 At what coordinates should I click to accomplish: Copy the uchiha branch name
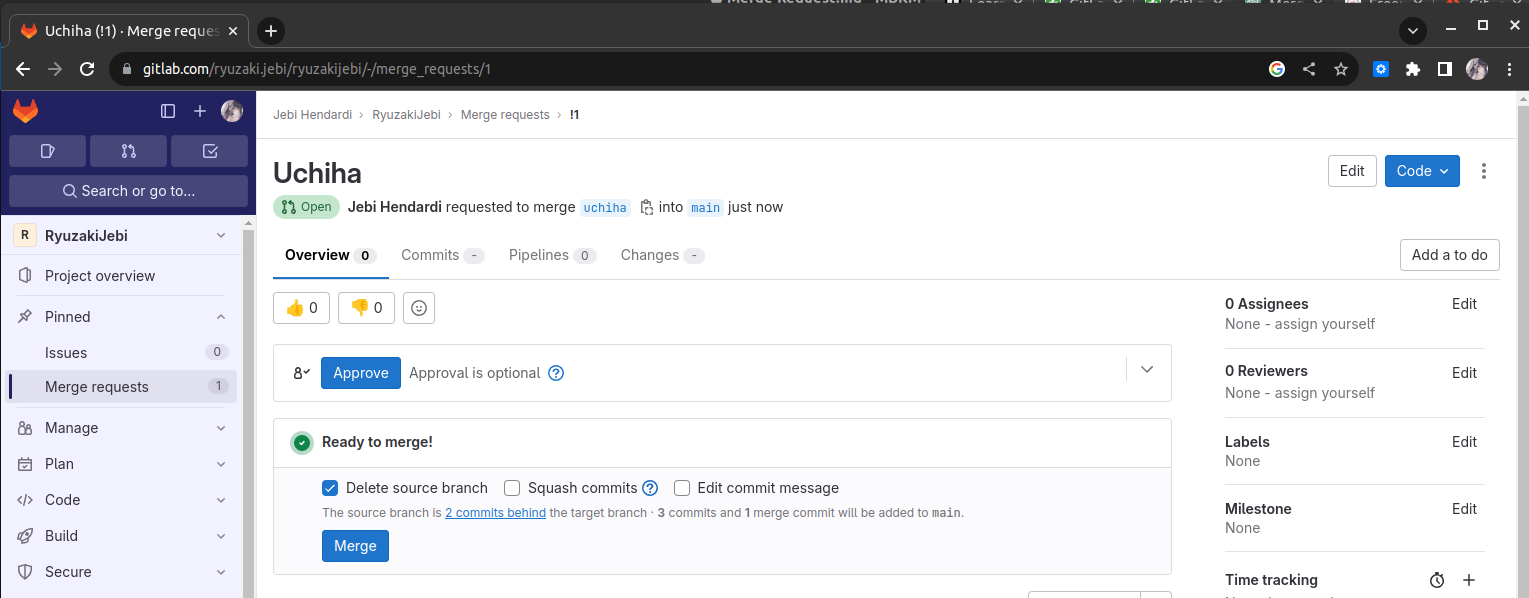click(x=647, y=207)
